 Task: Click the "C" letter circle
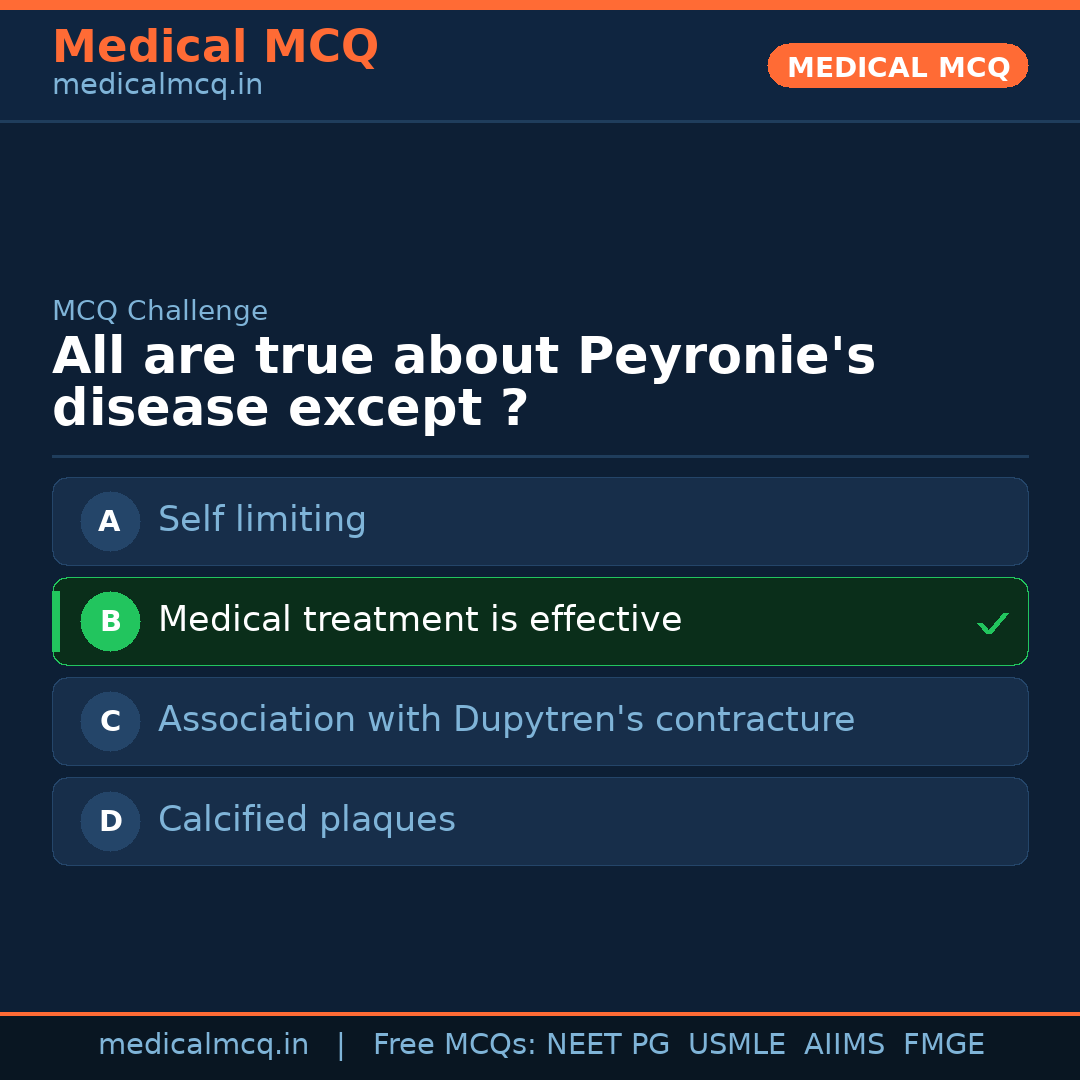[x=110, y=721]
